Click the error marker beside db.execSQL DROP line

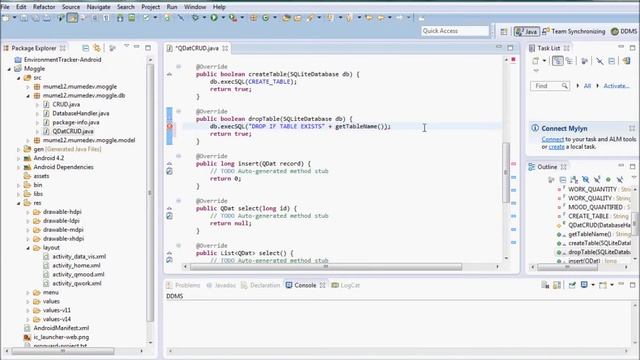[169, 127]
